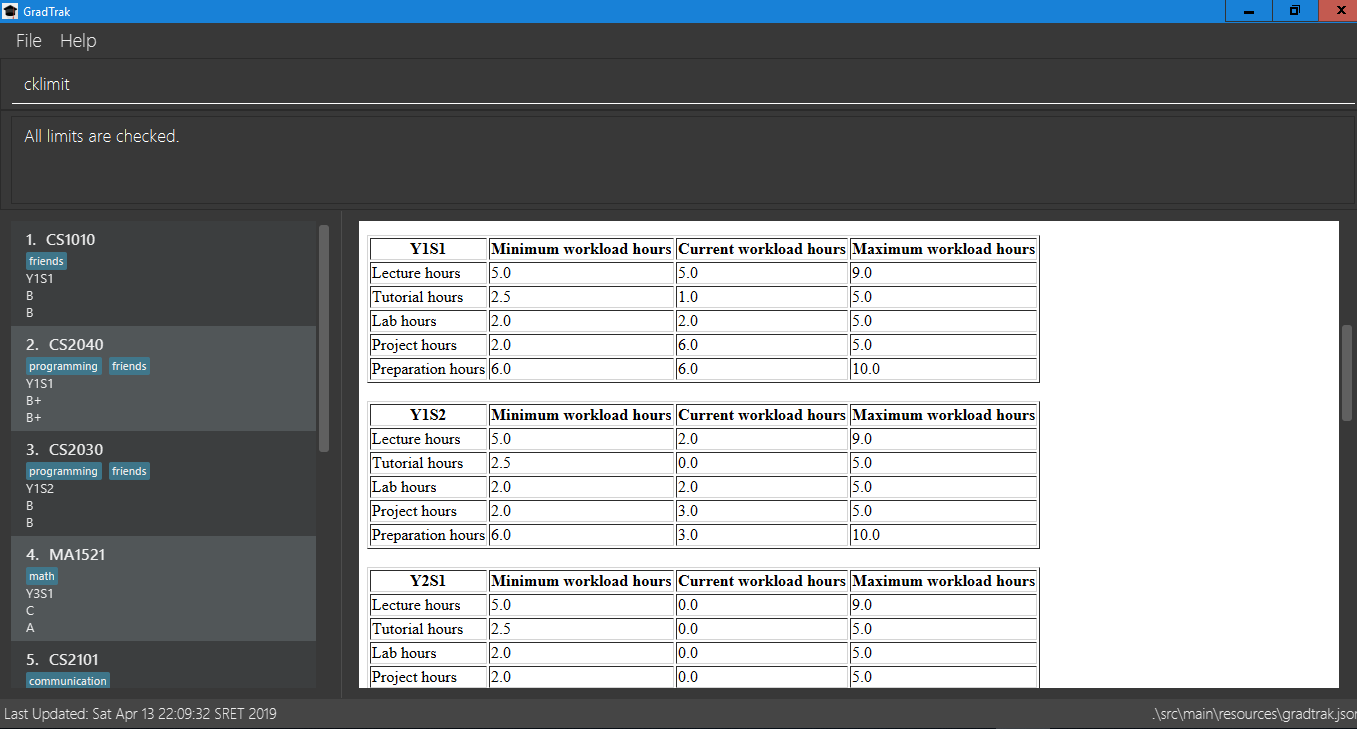Click the Last Updated status bar text
This screenshot has height=729, width=1357.
pos(141,714)
